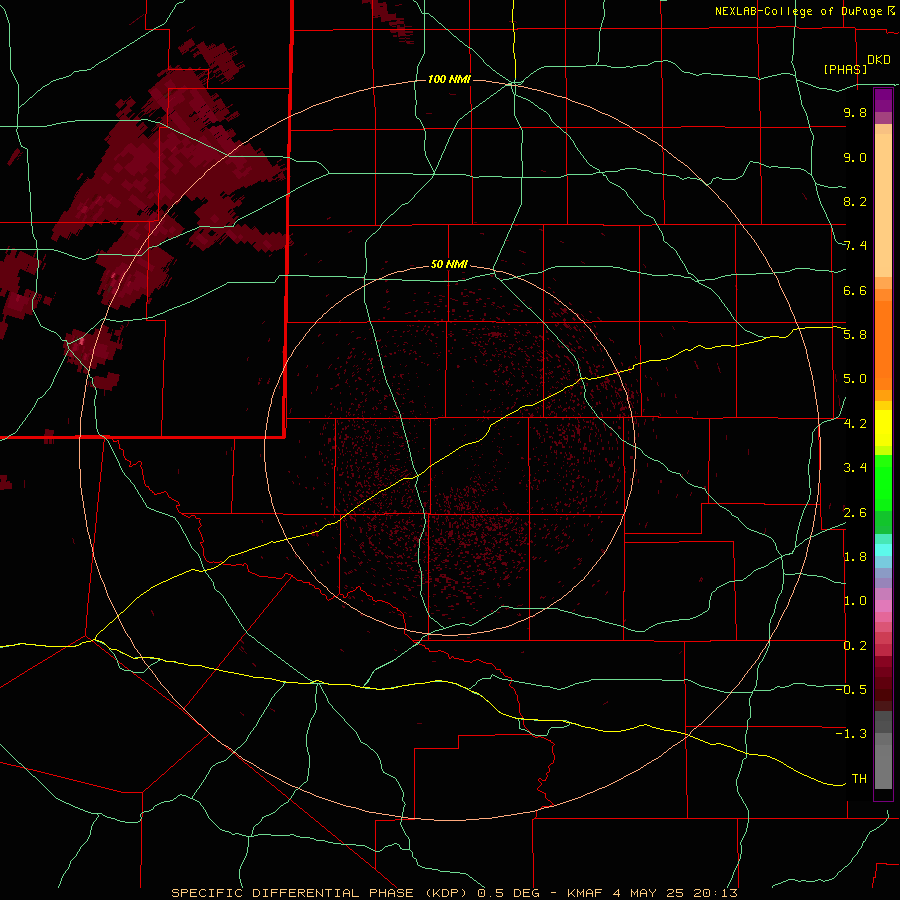This screenshot has width=900, height=900.
Task: Click the 5.8 value on the color scale
Action: click(x=855, y=335)
